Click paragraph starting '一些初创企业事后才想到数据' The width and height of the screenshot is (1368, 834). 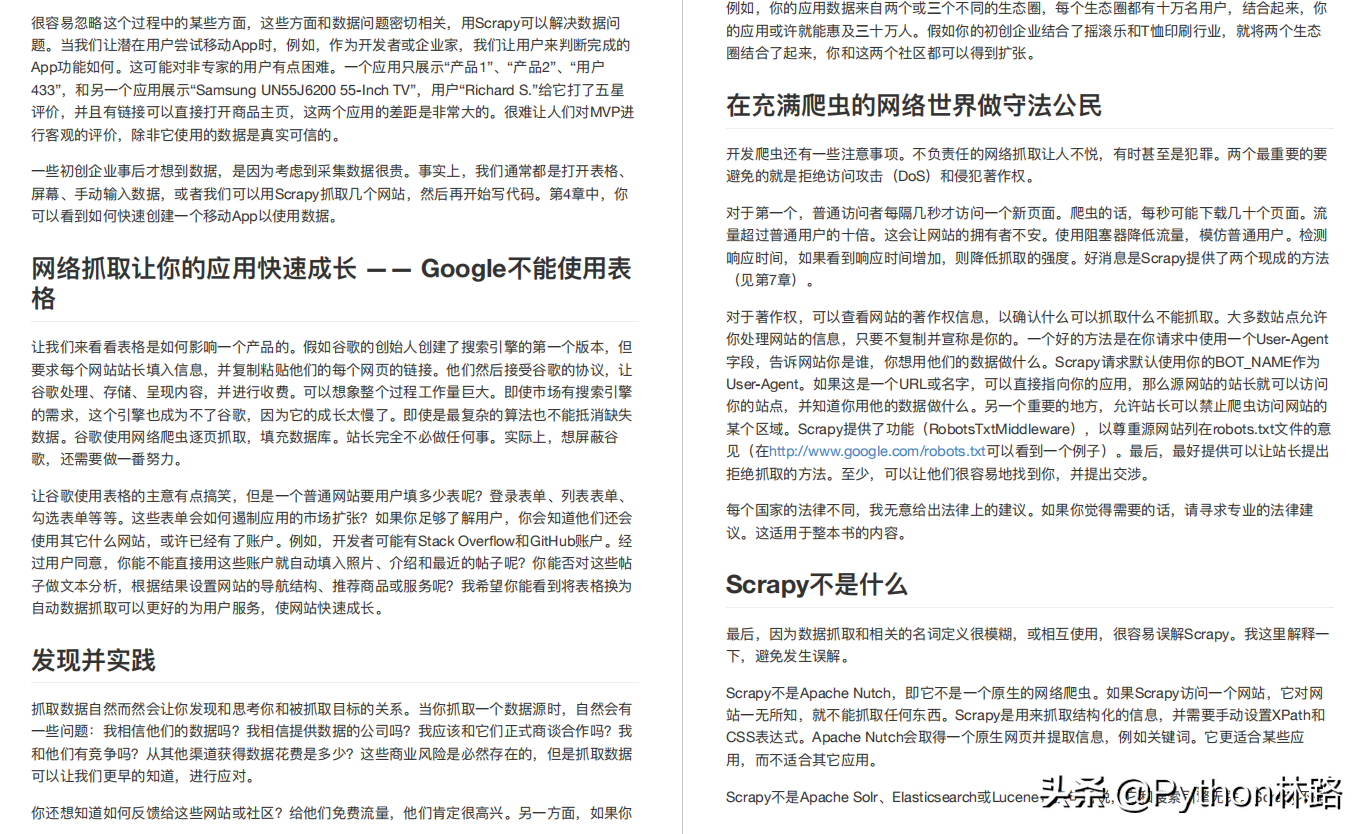click(332, 194)
